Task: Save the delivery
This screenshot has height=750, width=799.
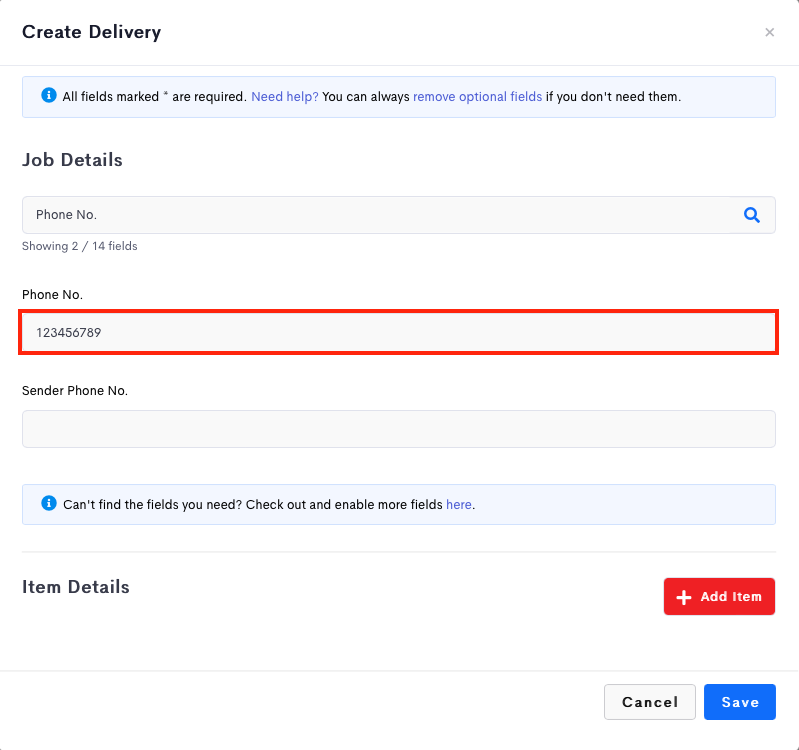Action: 740,702
